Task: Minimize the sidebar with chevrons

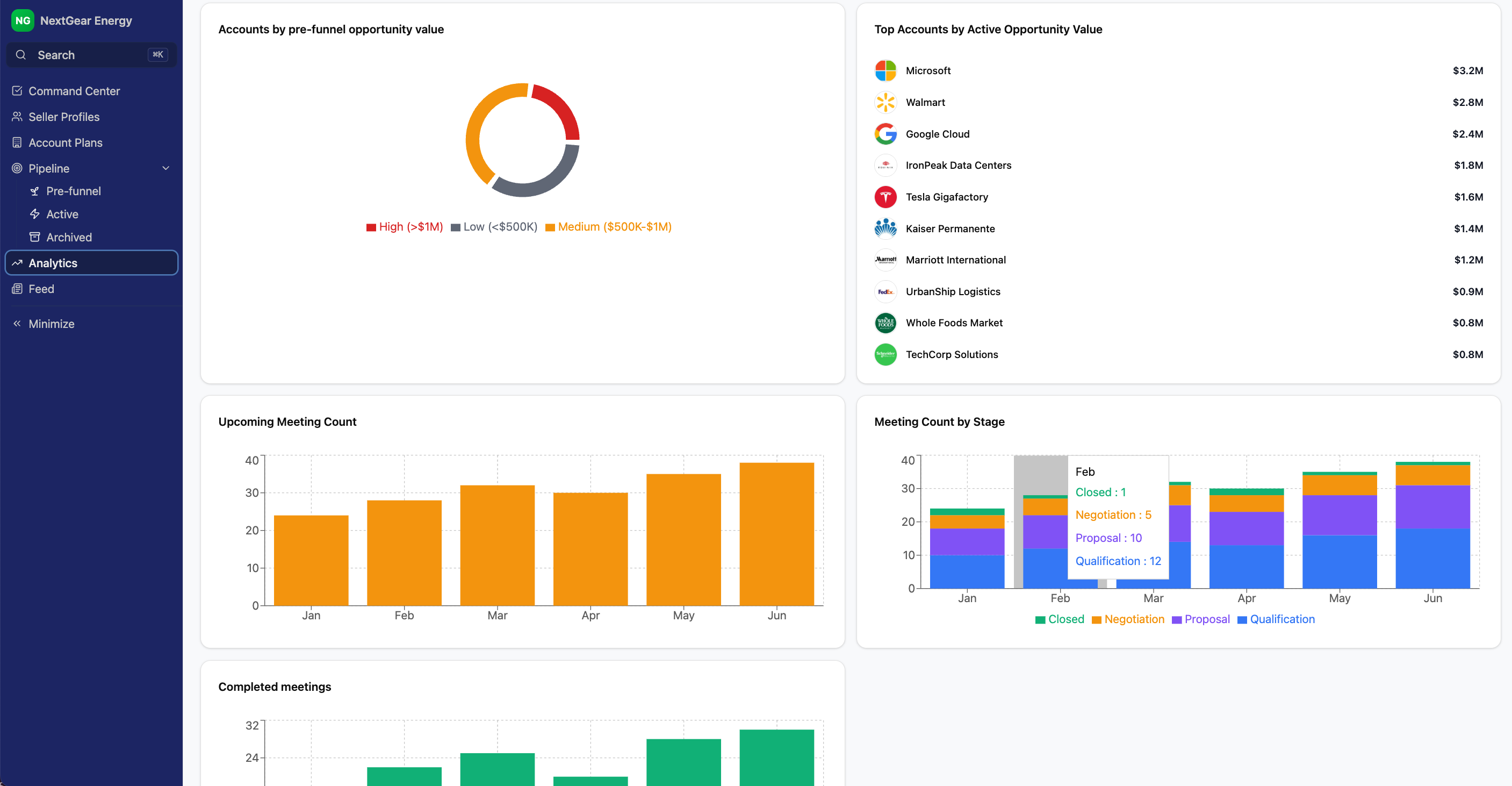Action: click(x=17, y=324)
